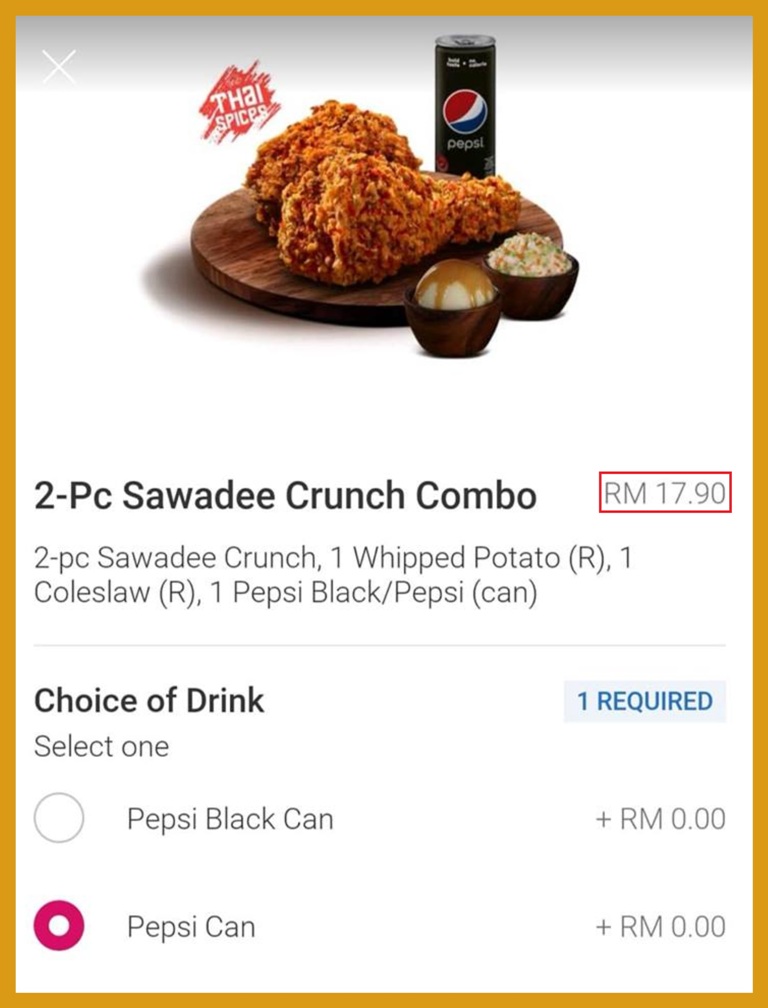Click the Select one hint text

[101, 747]
